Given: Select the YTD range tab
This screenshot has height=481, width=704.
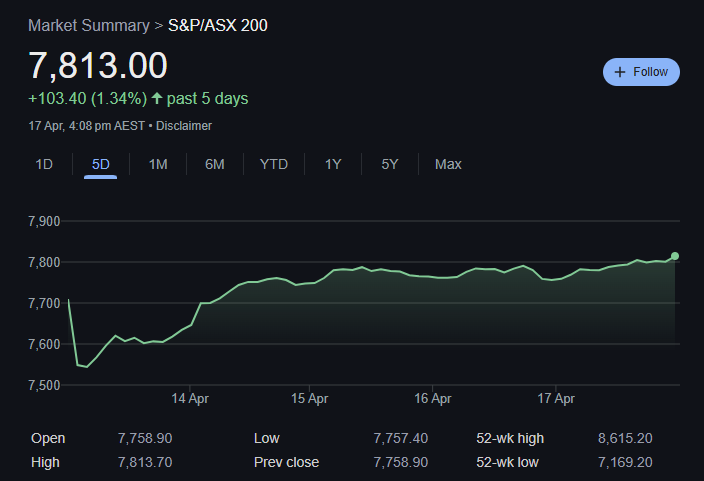Looking at the screenshot, I should [x=274, y=164].
